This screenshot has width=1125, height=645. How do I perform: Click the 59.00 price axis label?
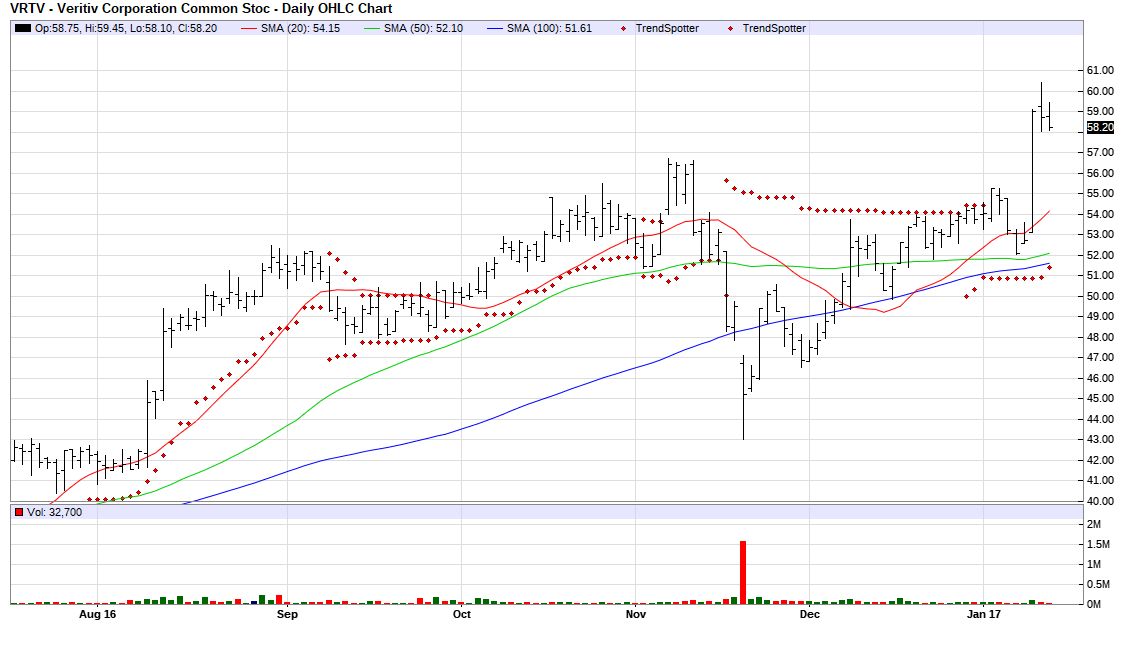pyautogui.click(x=1100, y=111)
